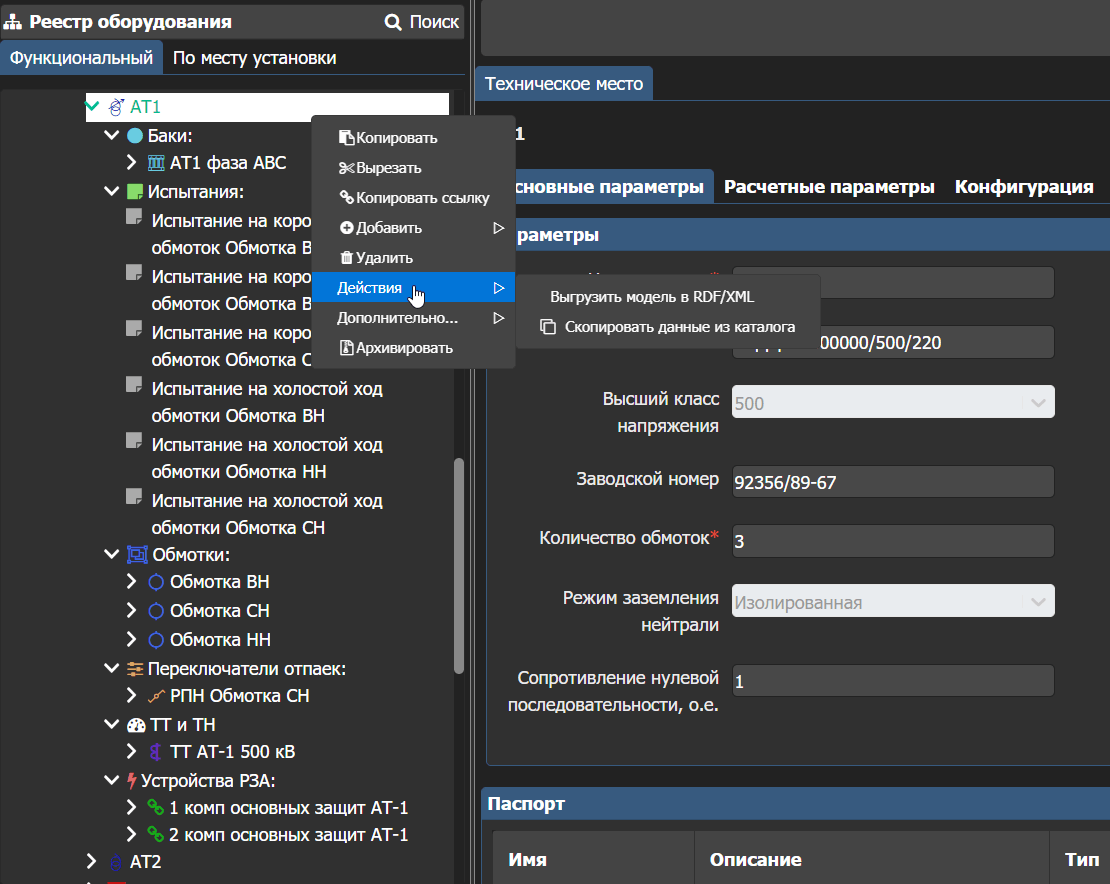Click the Переключатели отпаек sliders icon
Viewport: 1110px width, 884px height.
[135, 669]
